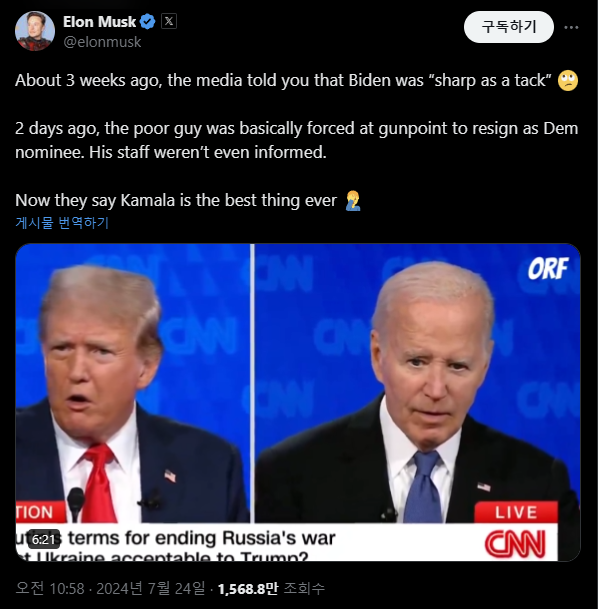Click the 1,568.8만 조회수 view count

pos(271,588)
